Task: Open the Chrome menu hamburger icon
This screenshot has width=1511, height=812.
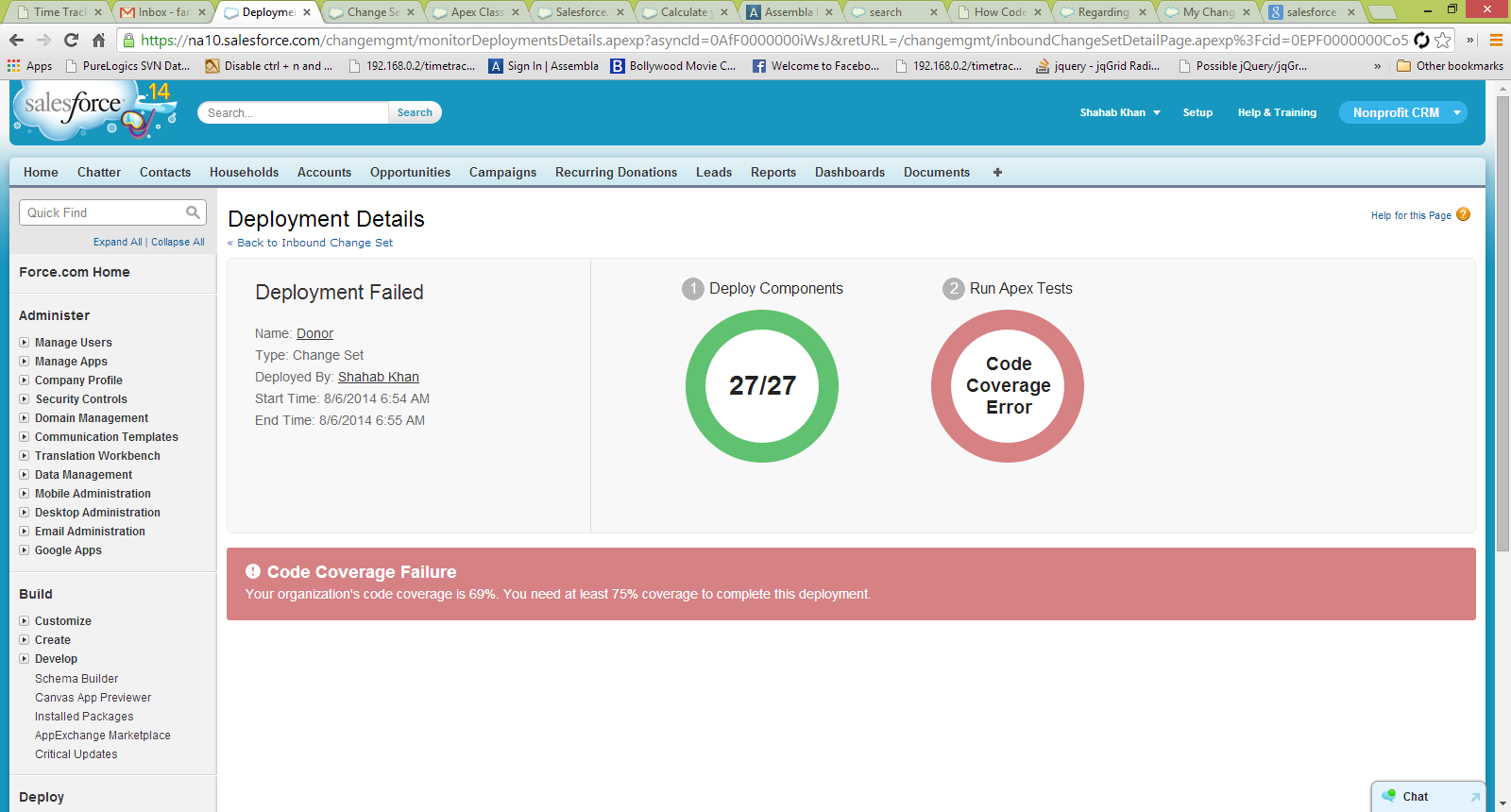Action: (x=1496, y=40)
